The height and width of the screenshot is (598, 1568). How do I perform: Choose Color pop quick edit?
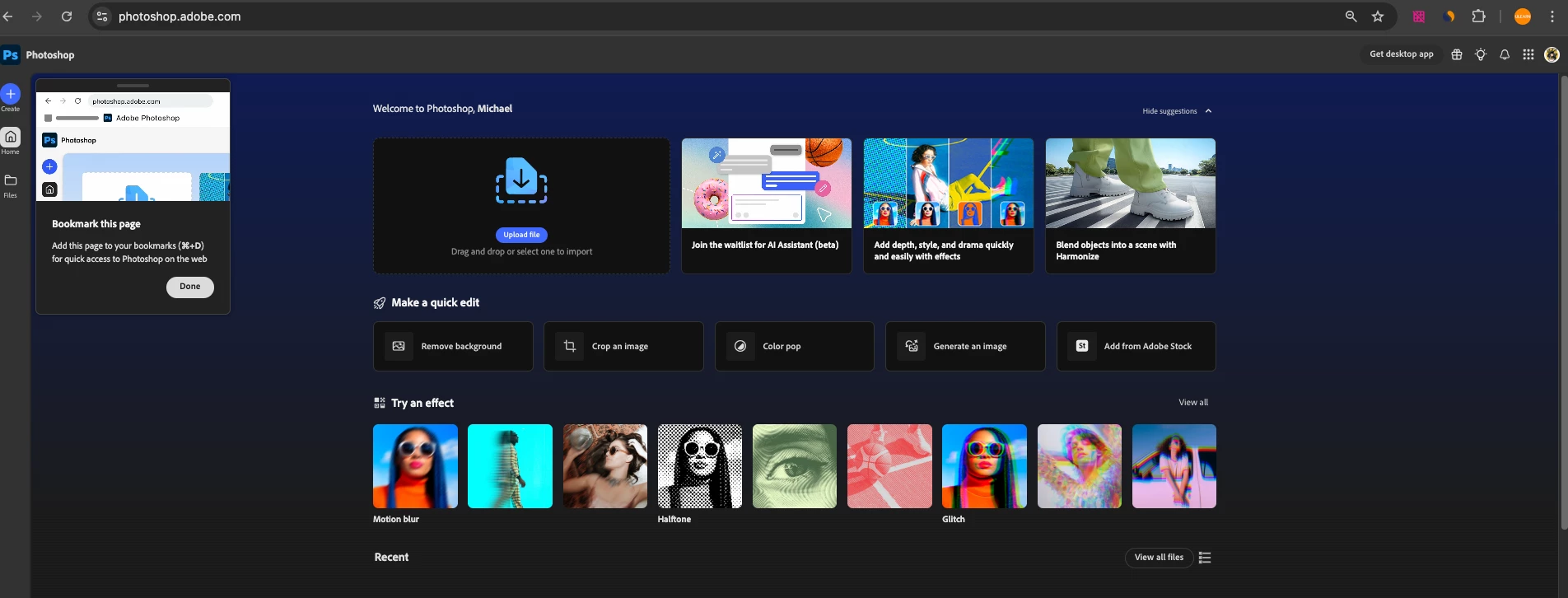click(795, 346)
